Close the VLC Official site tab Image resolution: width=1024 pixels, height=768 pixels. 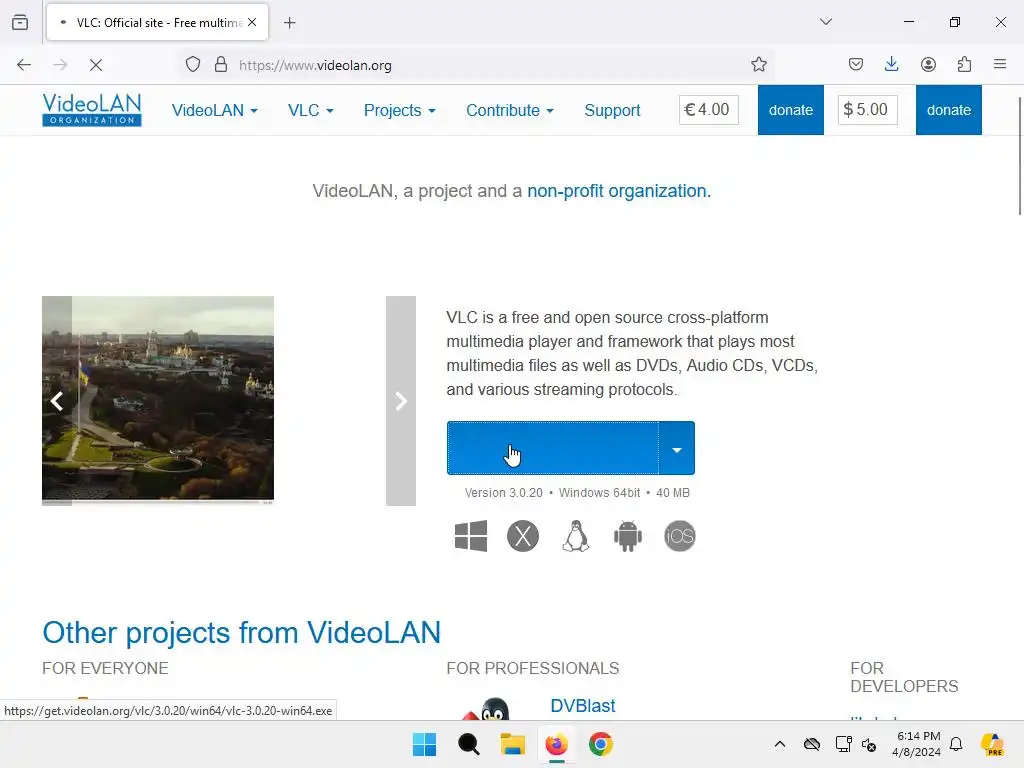click(x=252, y=22)
